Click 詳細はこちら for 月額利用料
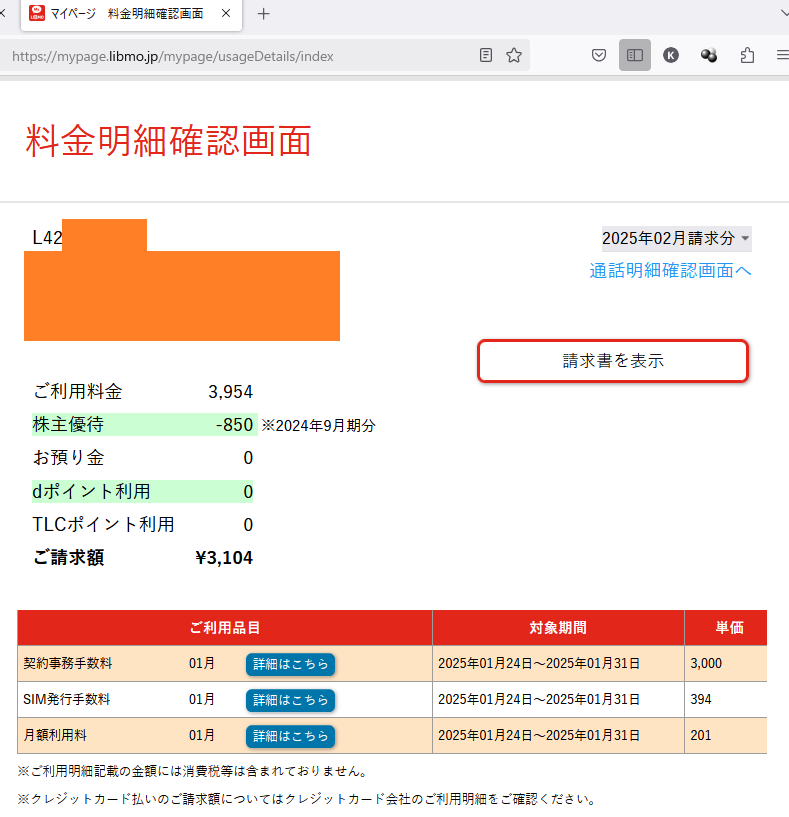 point(290,736)
